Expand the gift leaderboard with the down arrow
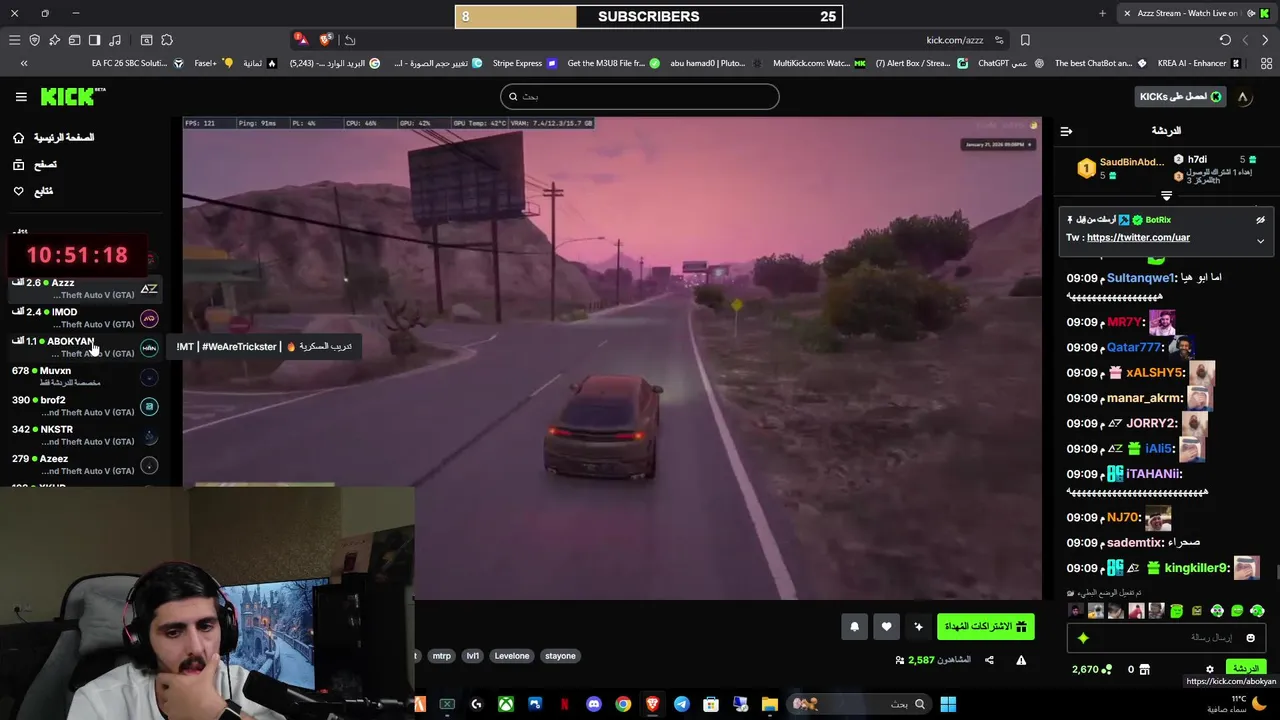 [1166, 195]
